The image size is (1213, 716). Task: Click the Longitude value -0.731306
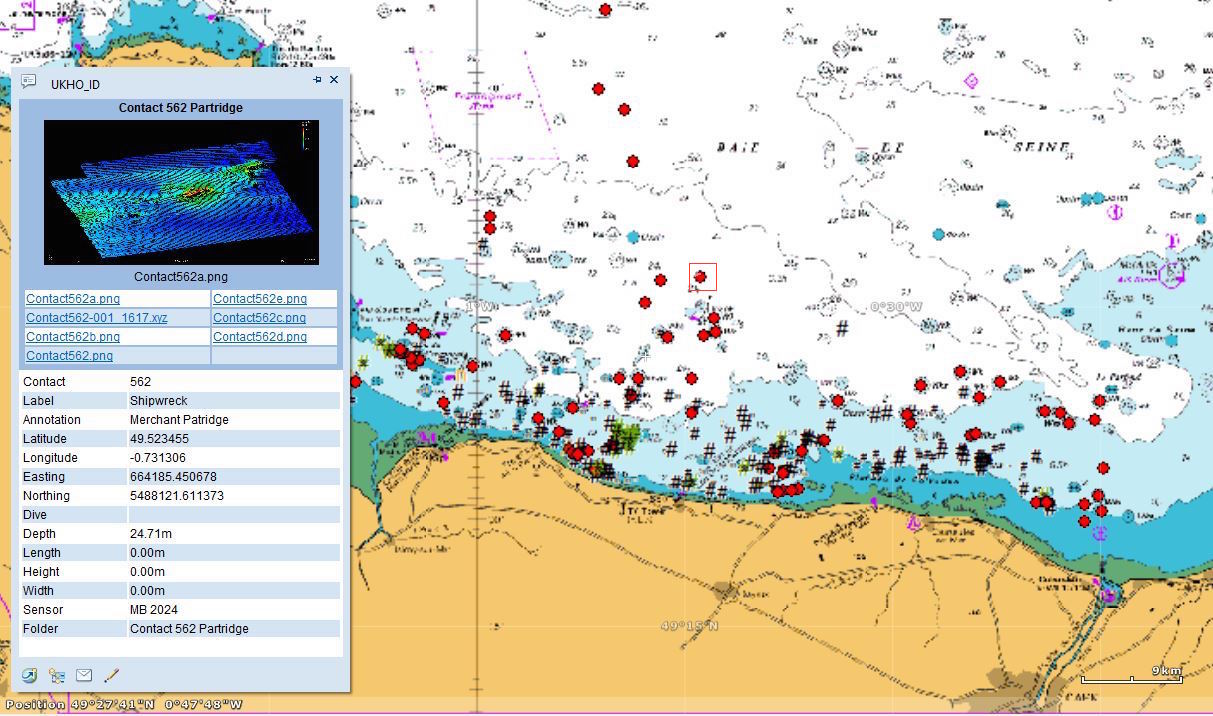(158, 458)
